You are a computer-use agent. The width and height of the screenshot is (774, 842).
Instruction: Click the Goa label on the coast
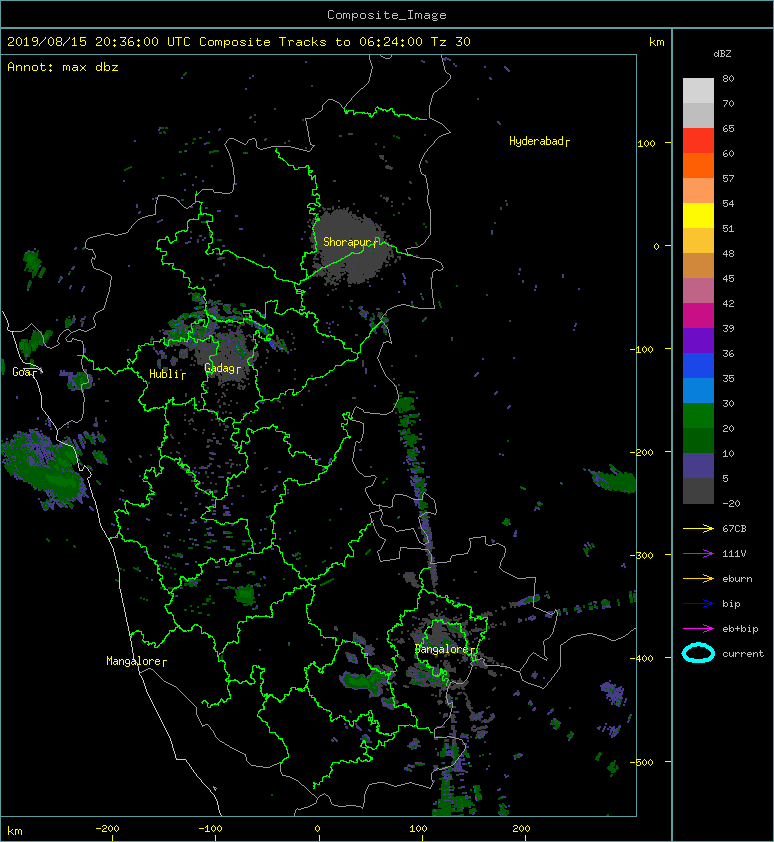25,372
